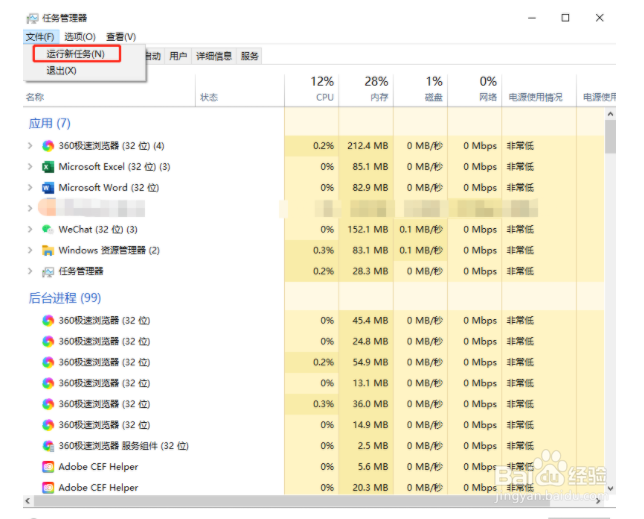The image size is (644, 519).
Task: Expand the Microsoft Excel (3) group
Action: [x=30, y=167]
